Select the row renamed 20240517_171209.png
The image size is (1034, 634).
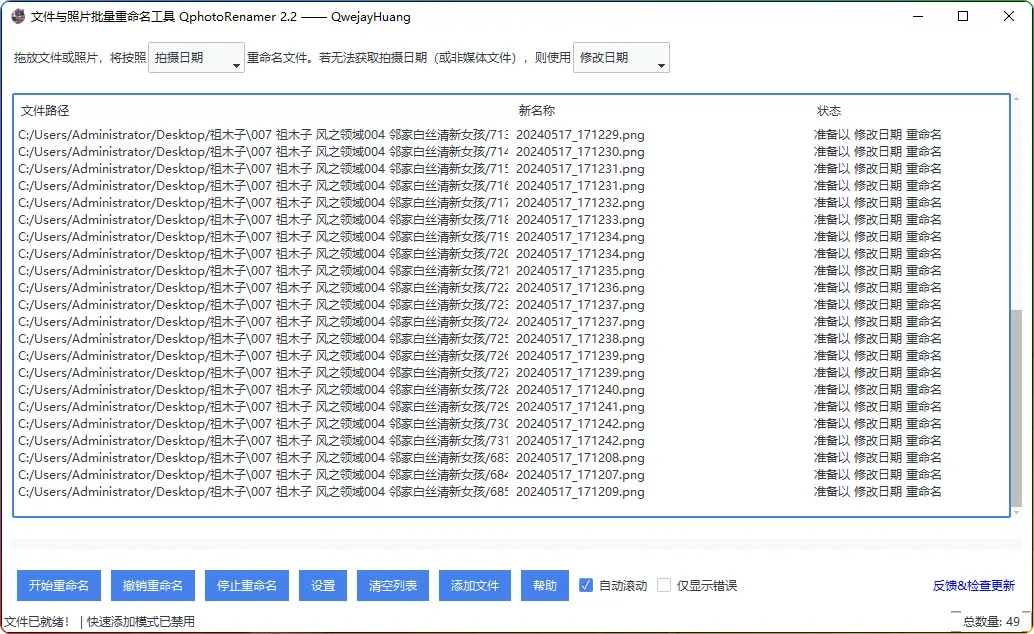tap(580, 492)
